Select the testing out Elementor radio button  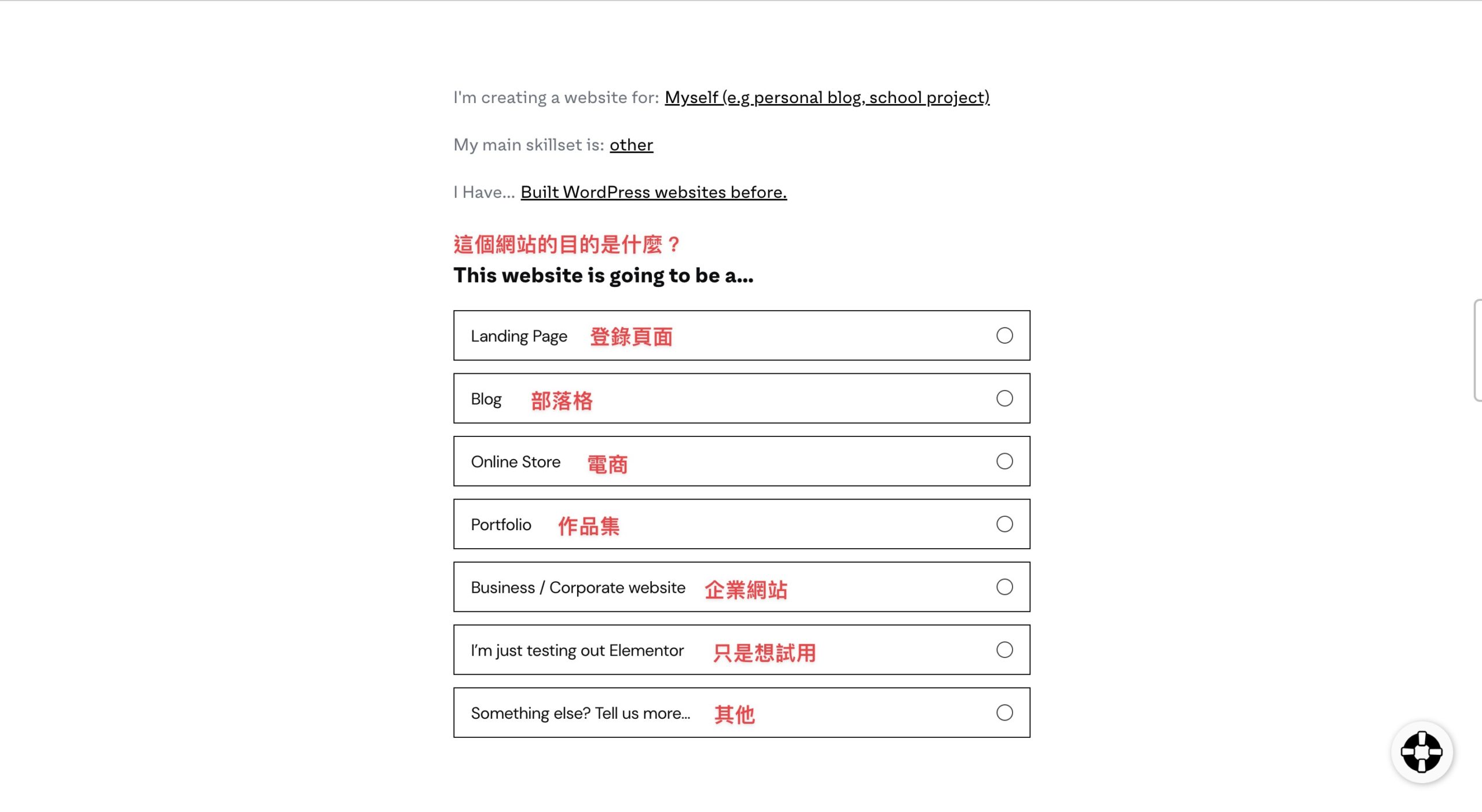[x=1004, y=650]
